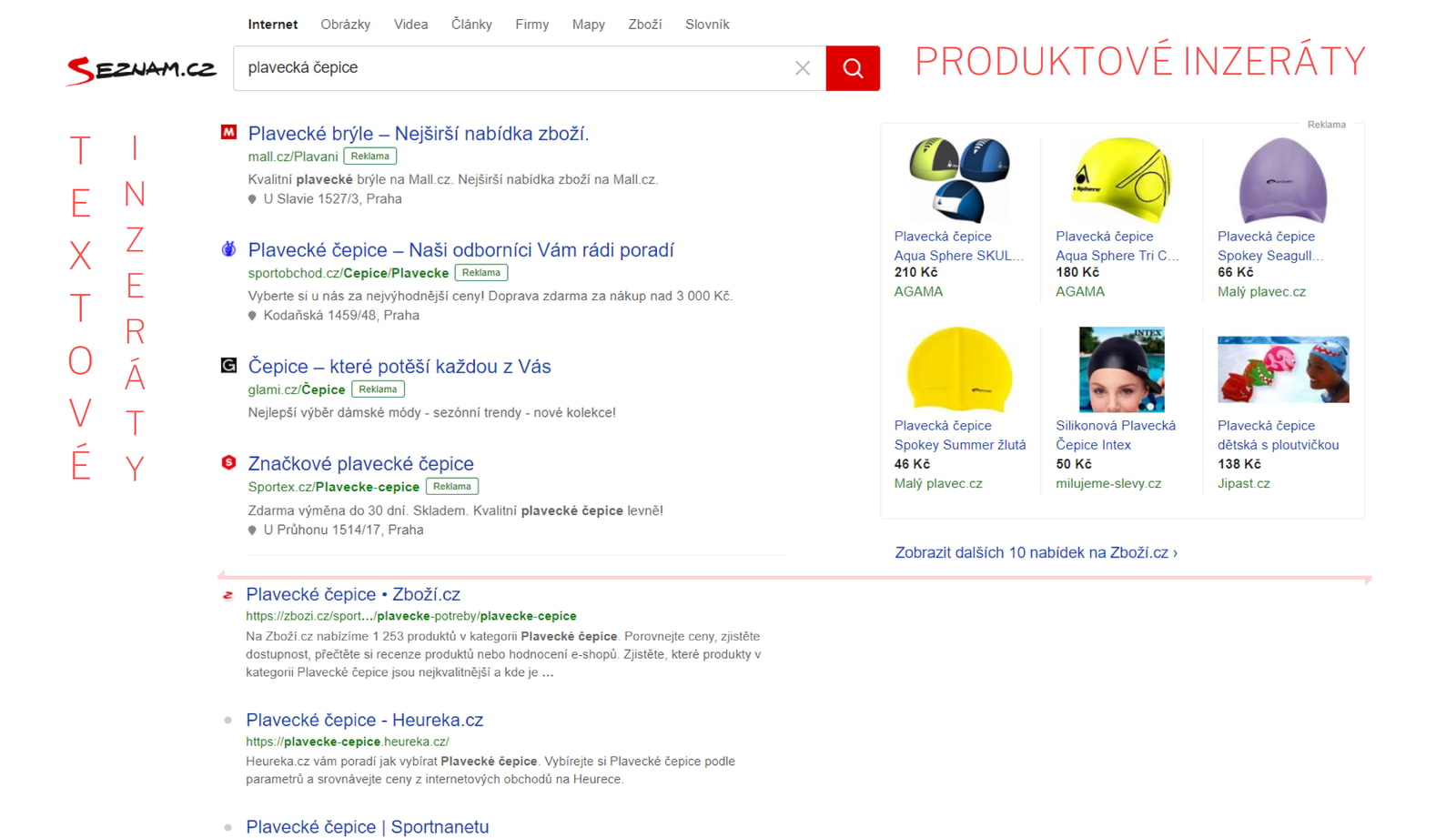Click the Sportex.cz favicon icon
The image size is (1456, 838).
coord(228,463)
